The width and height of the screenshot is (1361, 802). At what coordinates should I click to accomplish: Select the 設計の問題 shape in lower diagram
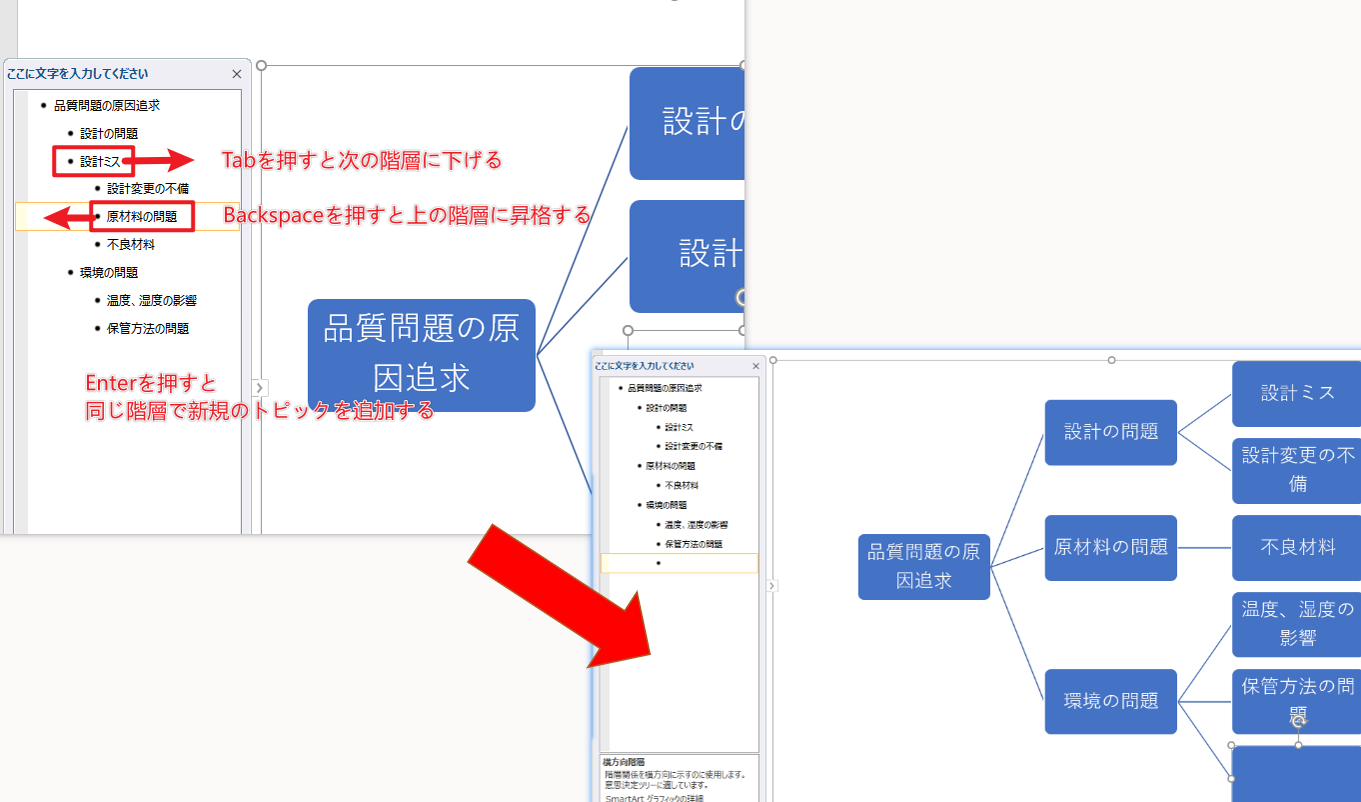click(1111, 432)
